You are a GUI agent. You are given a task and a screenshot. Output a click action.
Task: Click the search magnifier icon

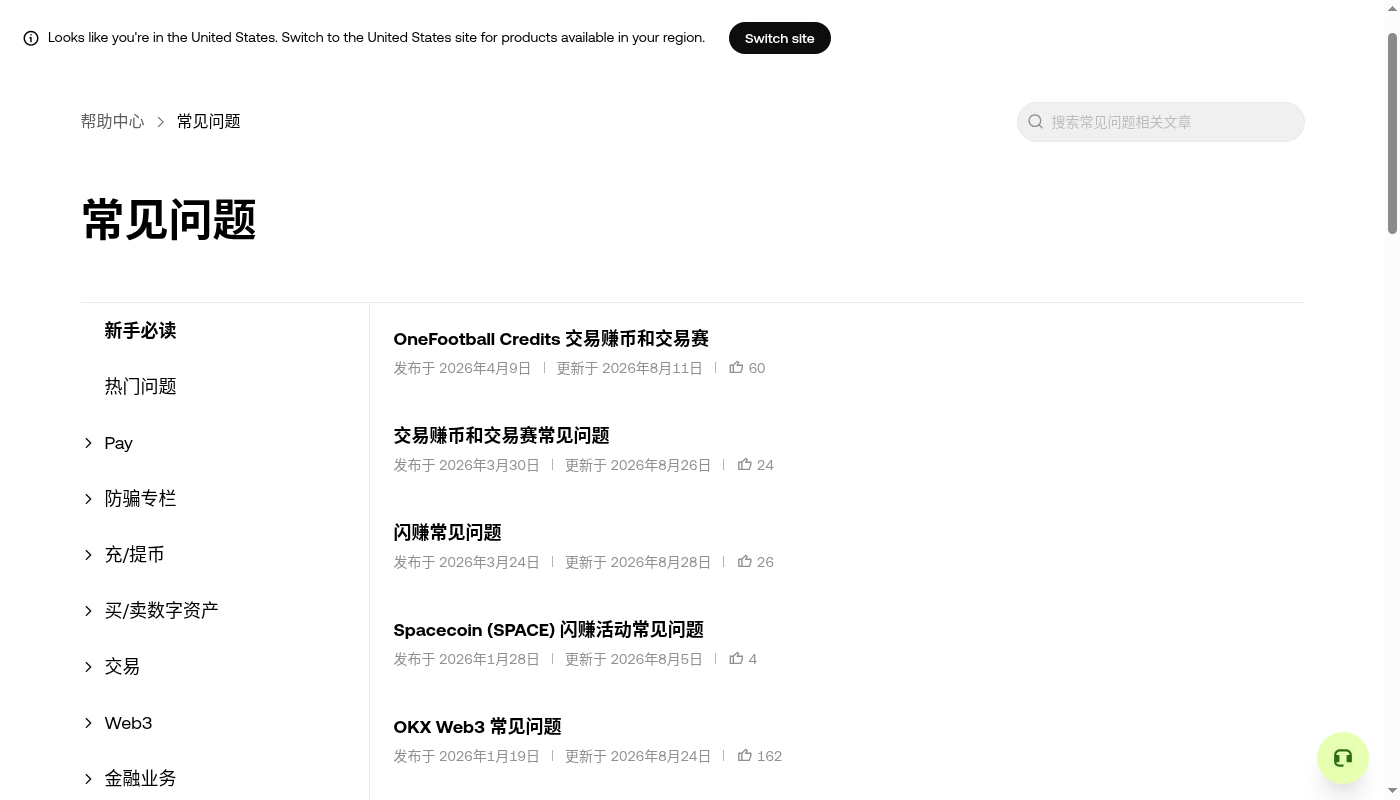click(1036, 122)
